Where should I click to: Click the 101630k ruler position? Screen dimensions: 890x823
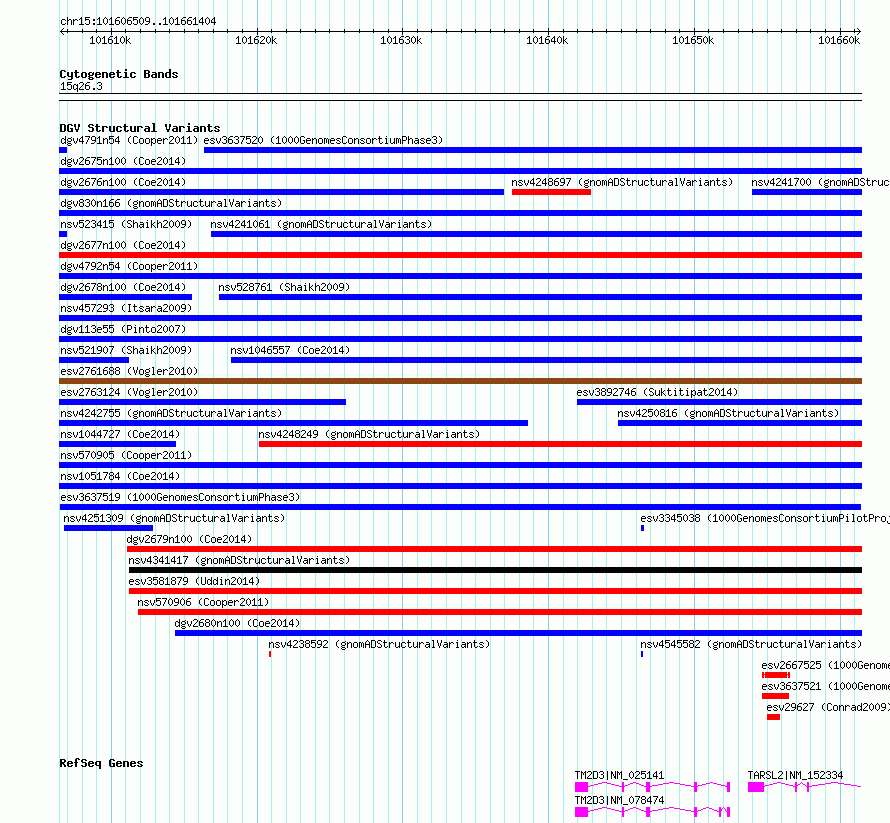401,40
